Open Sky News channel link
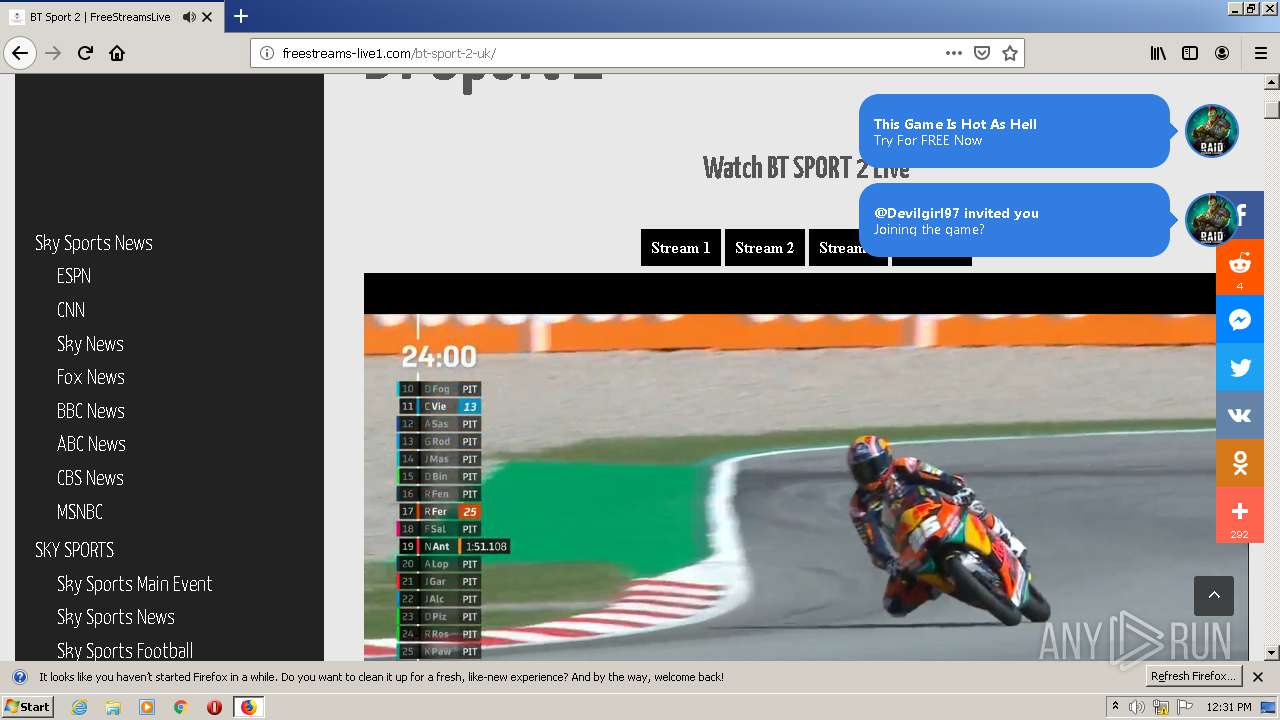 click(x=90, y=344)
